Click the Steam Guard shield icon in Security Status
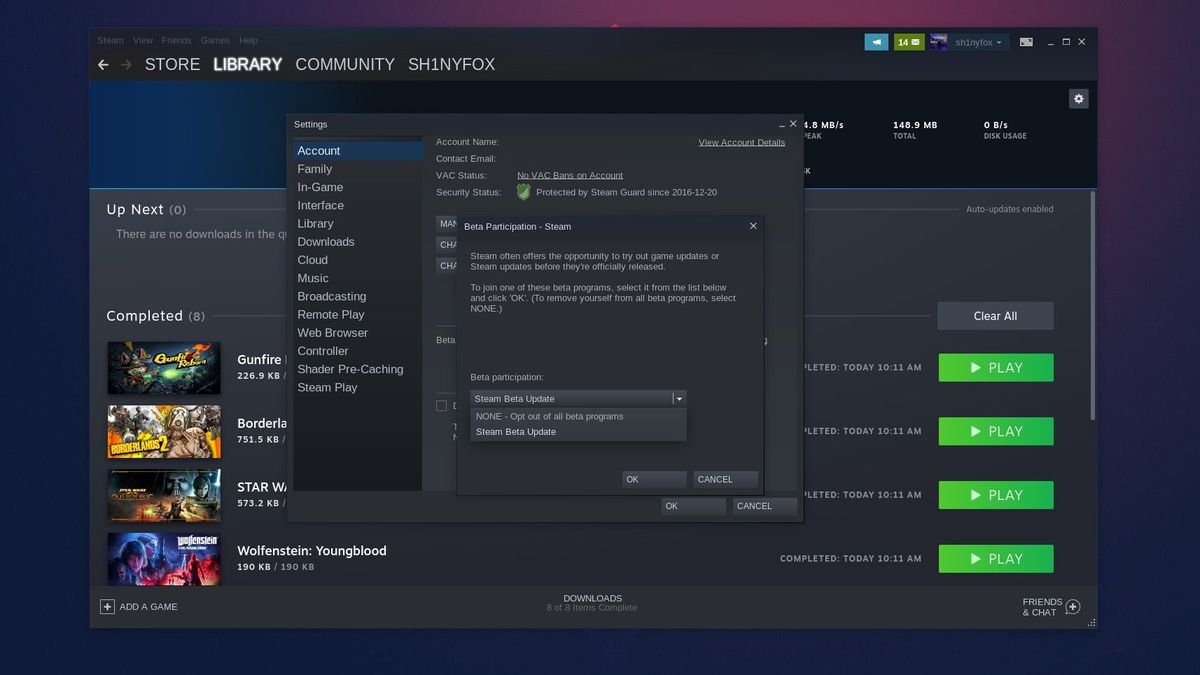Viewport: 1200px width, 675px height. coord(523,192)
